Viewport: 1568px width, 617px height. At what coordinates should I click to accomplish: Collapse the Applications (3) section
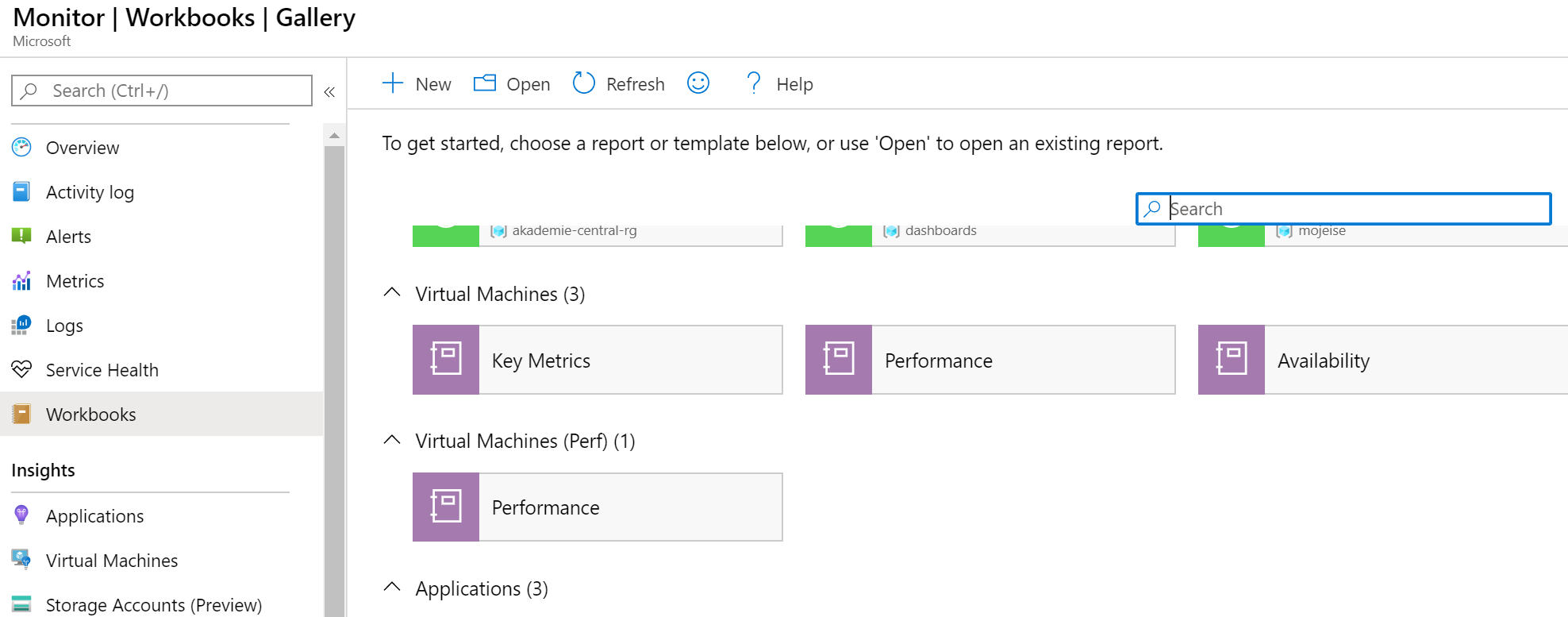(392, 588)
